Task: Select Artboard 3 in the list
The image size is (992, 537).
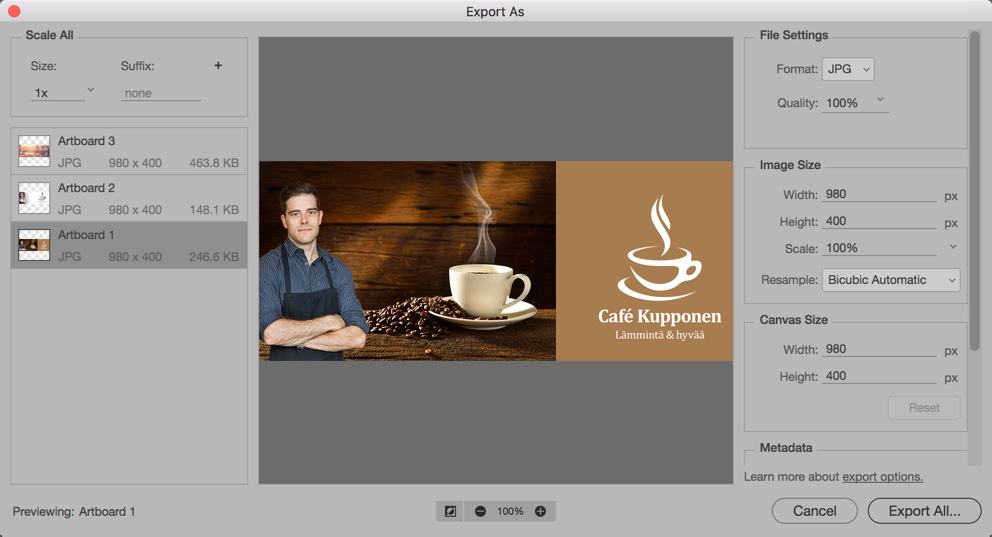Action: click(129, 151)
